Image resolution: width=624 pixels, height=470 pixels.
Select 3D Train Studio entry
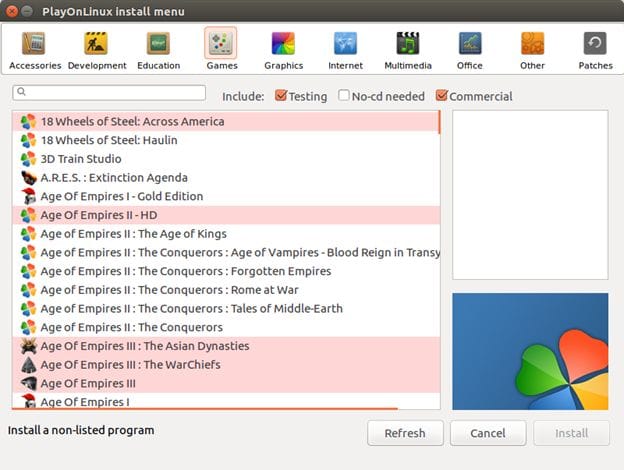226,159
